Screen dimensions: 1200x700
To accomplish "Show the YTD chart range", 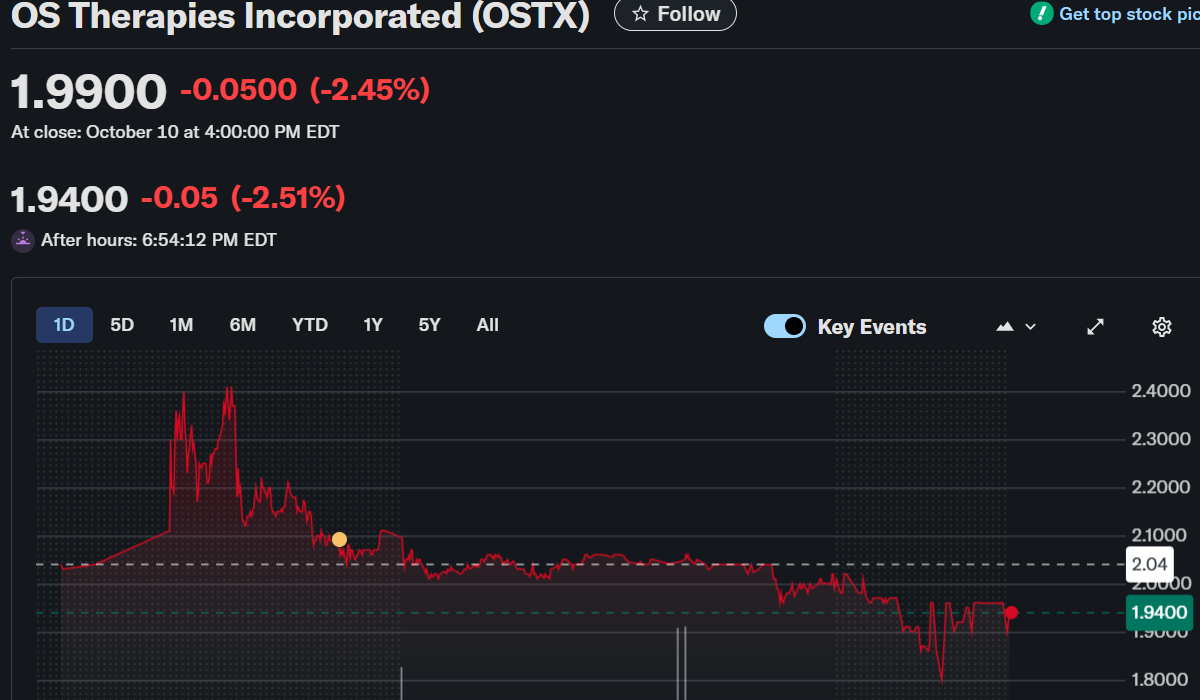I will tap(310, 325).
